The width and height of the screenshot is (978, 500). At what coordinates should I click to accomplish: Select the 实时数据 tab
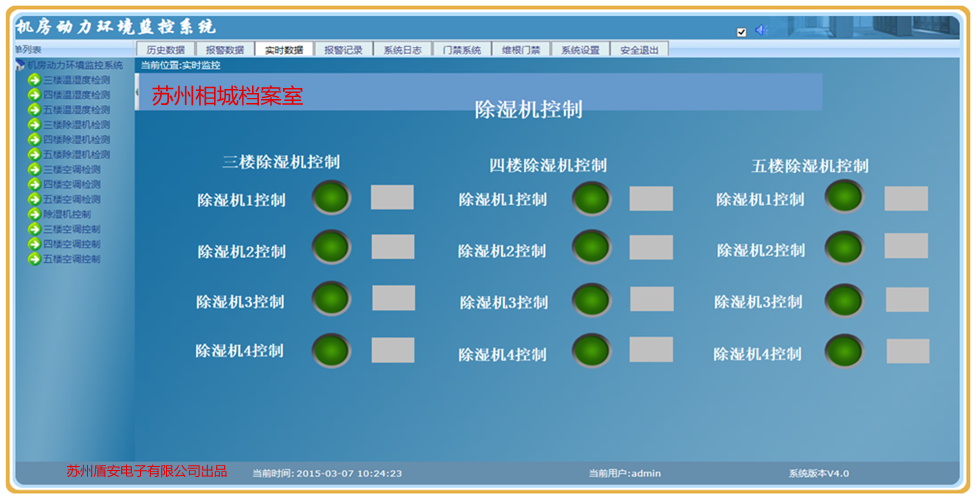tap(284, 50)
